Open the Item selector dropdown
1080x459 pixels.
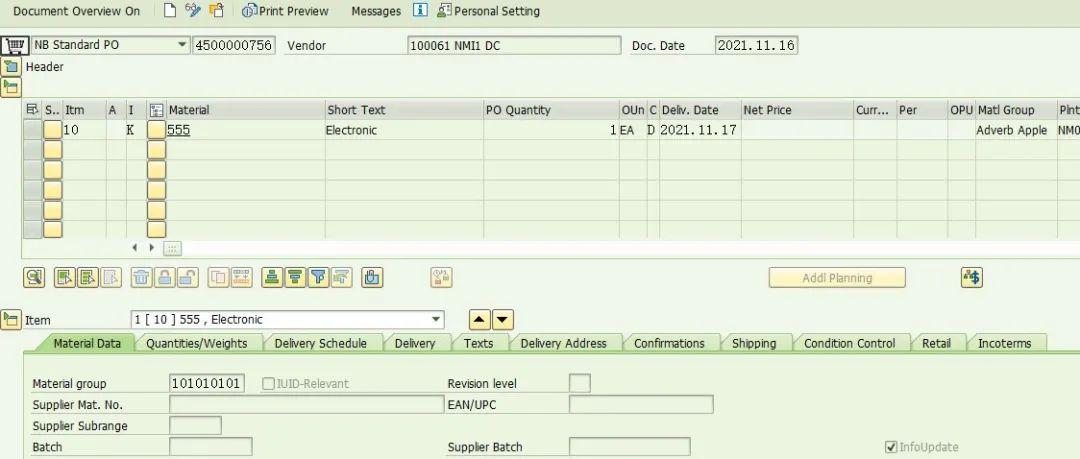pyautogui.click(x=435, y=320)
